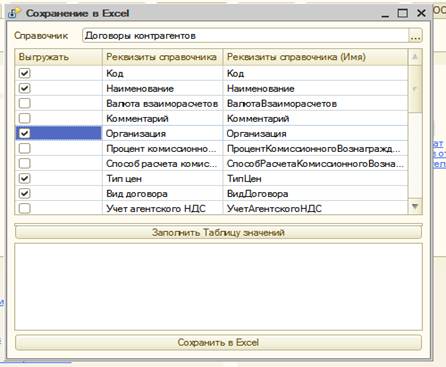Click the table scrollbar up arrow

coord(415,57)
